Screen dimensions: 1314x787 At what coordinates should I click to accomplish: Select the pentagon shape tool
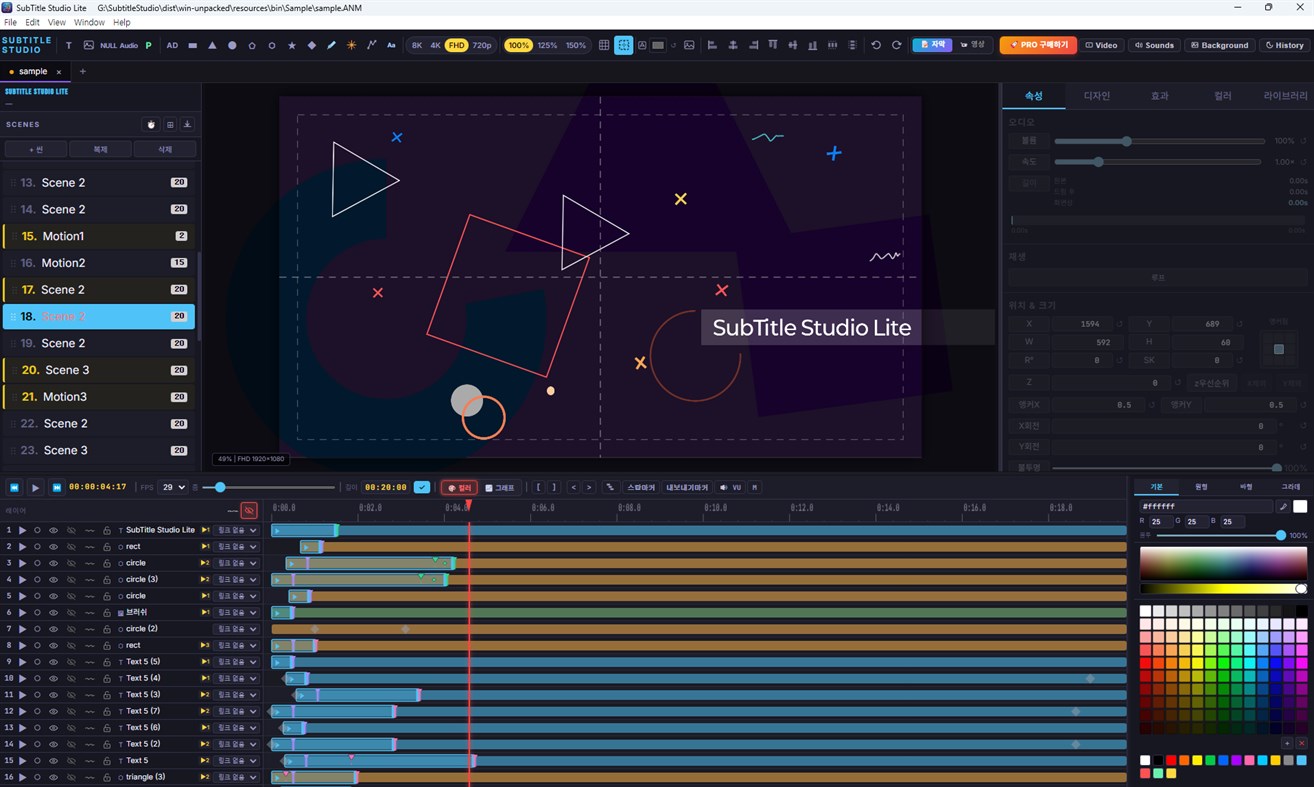point(252,45)
